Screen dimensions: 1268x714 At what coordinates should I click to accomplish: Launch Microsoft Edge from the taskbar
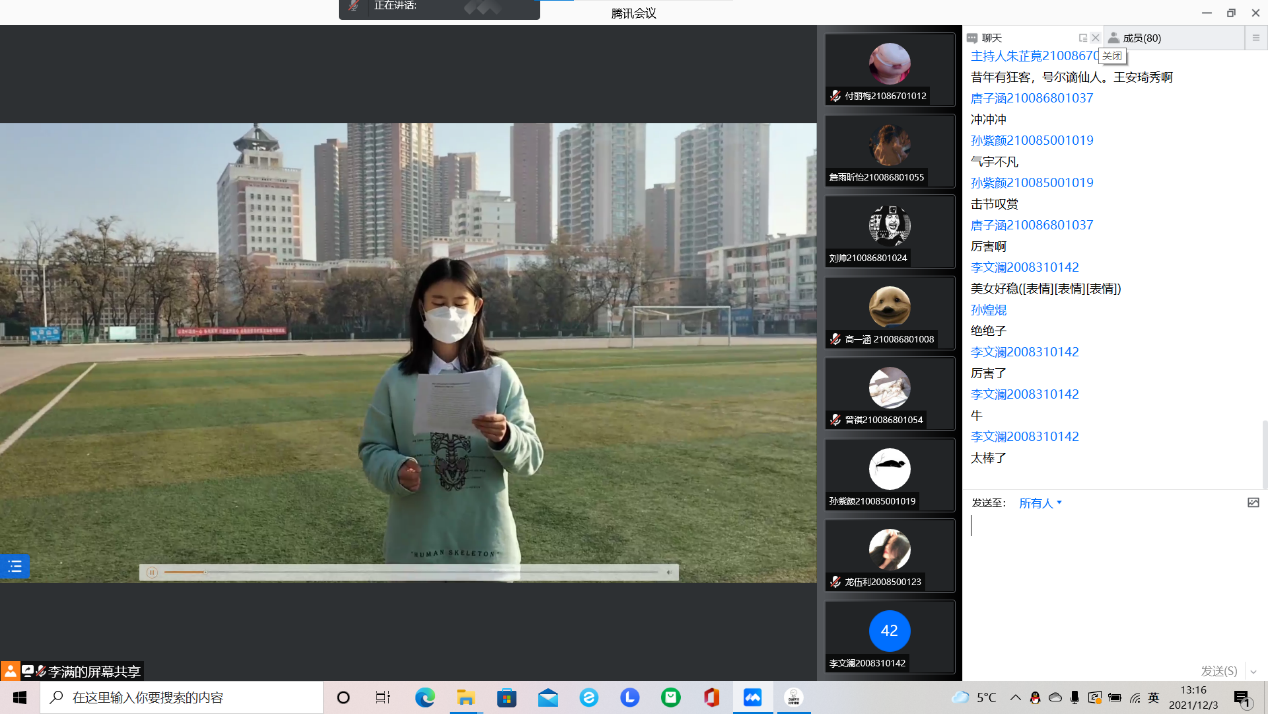[x=425, y=698]
